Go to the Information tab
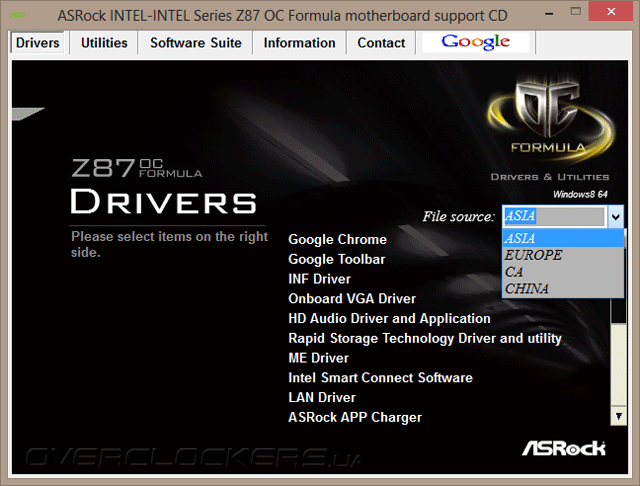The height and width of the screenshot is (486, 640). (299, 42)
